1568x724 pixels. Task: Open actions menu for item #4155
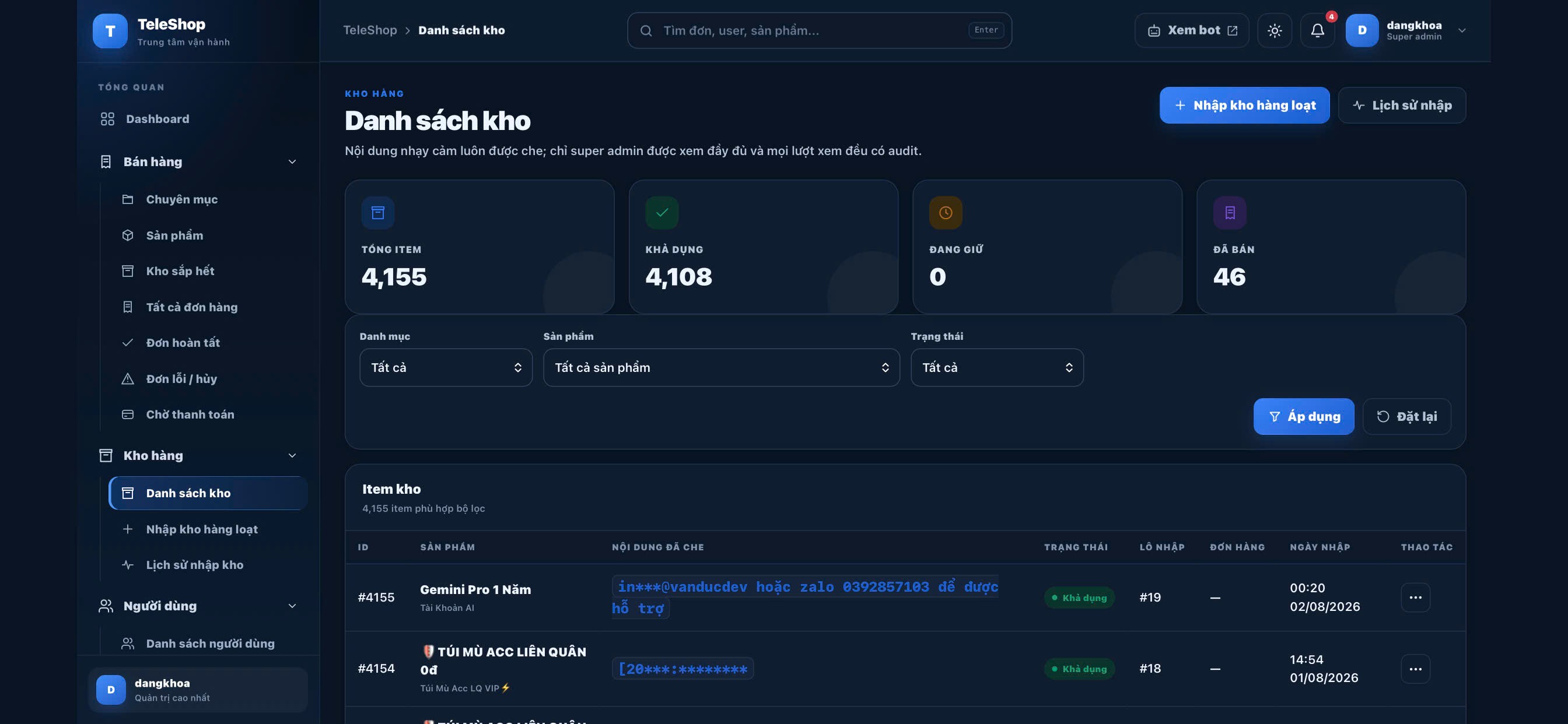click(x=1415, y=598)
